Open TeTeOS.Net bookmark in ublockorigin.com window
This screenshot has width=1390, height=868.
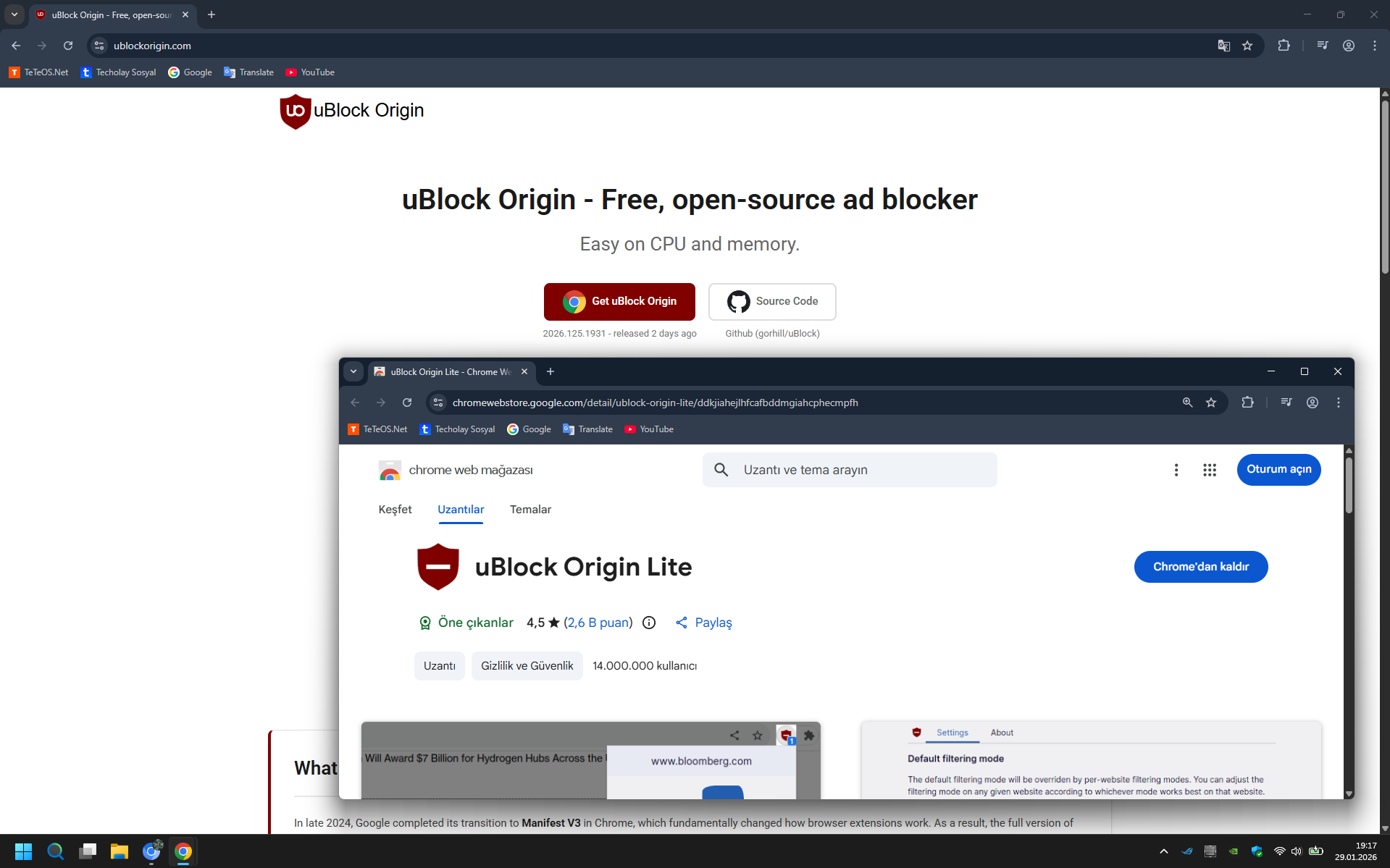(39, 72)
